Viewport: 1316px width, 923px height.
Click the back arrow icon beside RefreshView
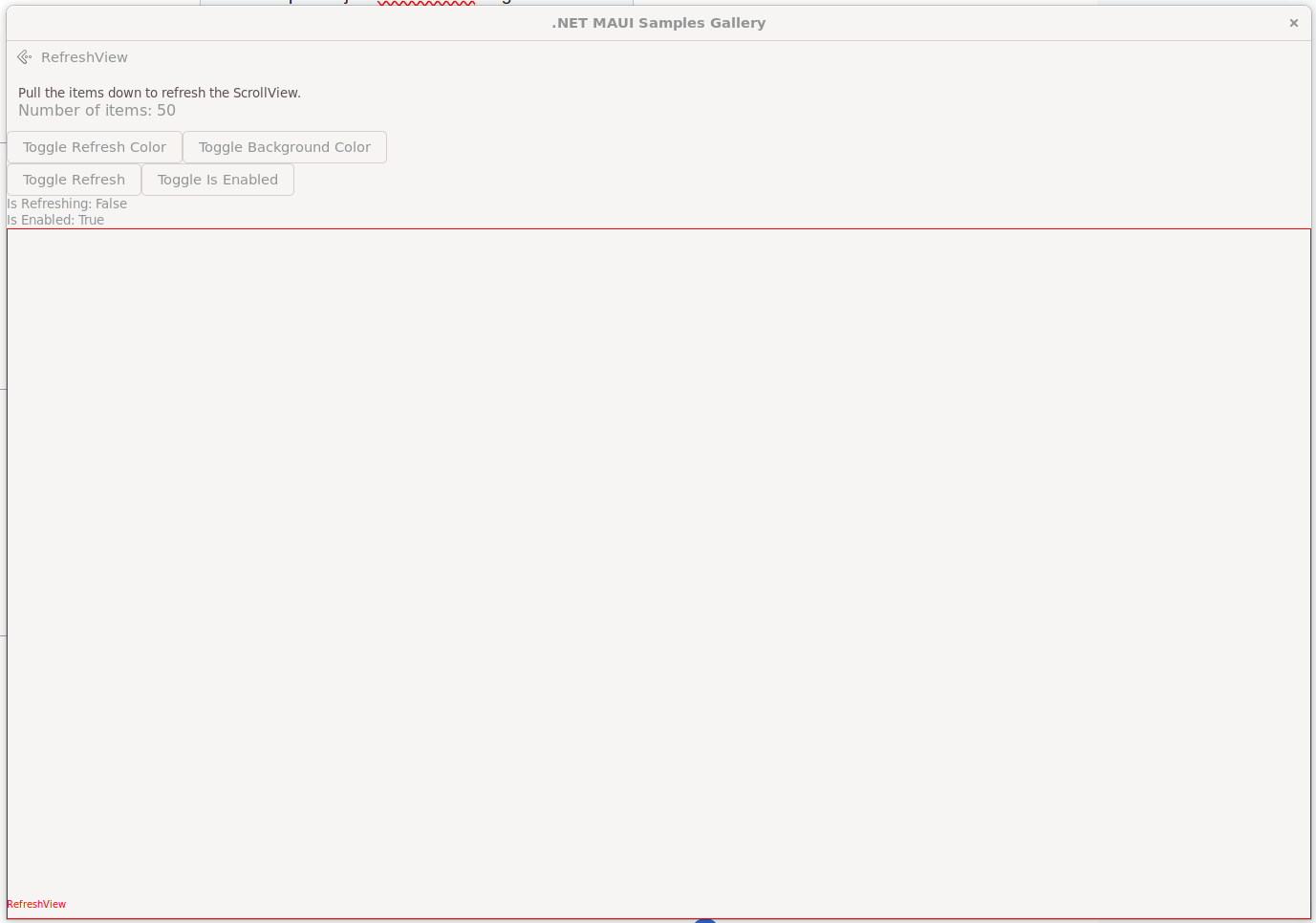coord(25,57)
